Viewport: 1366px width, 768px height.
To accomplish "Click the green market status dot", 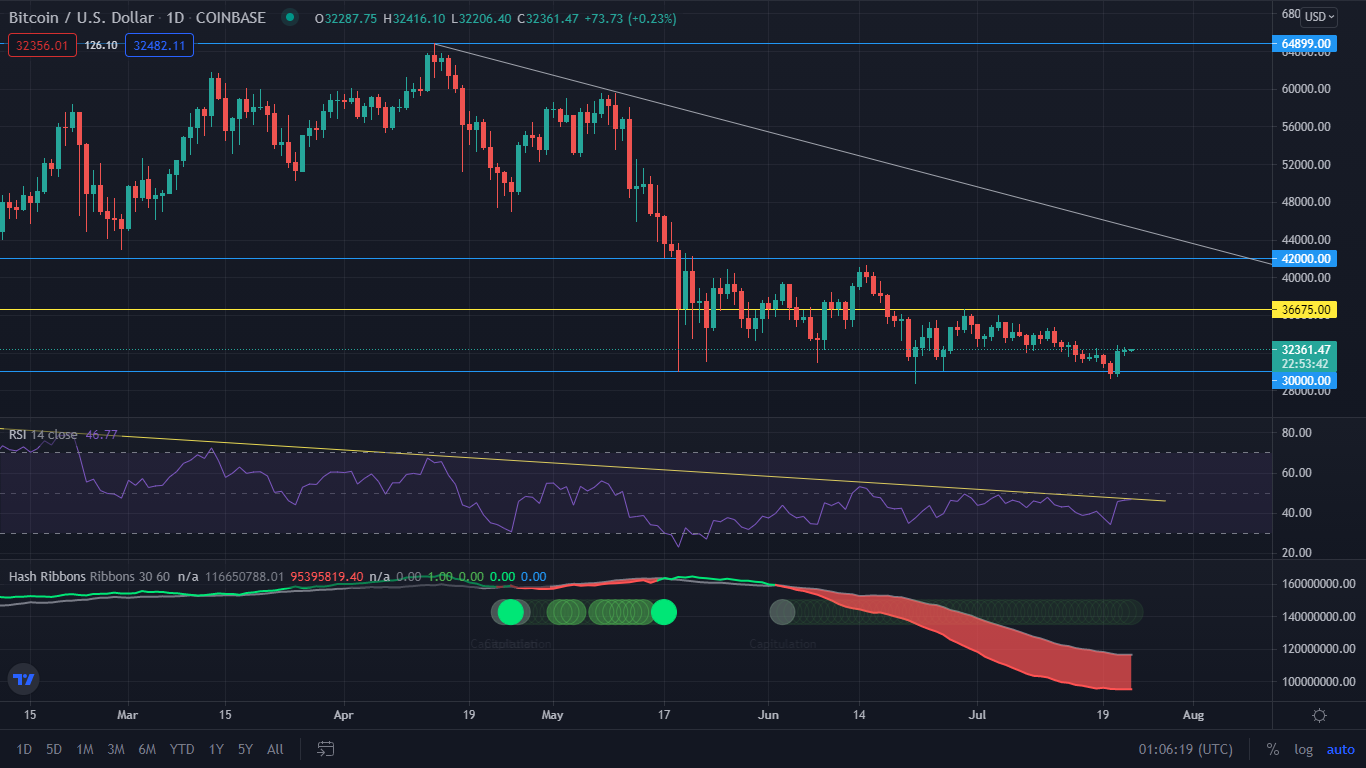I will 290,17.
